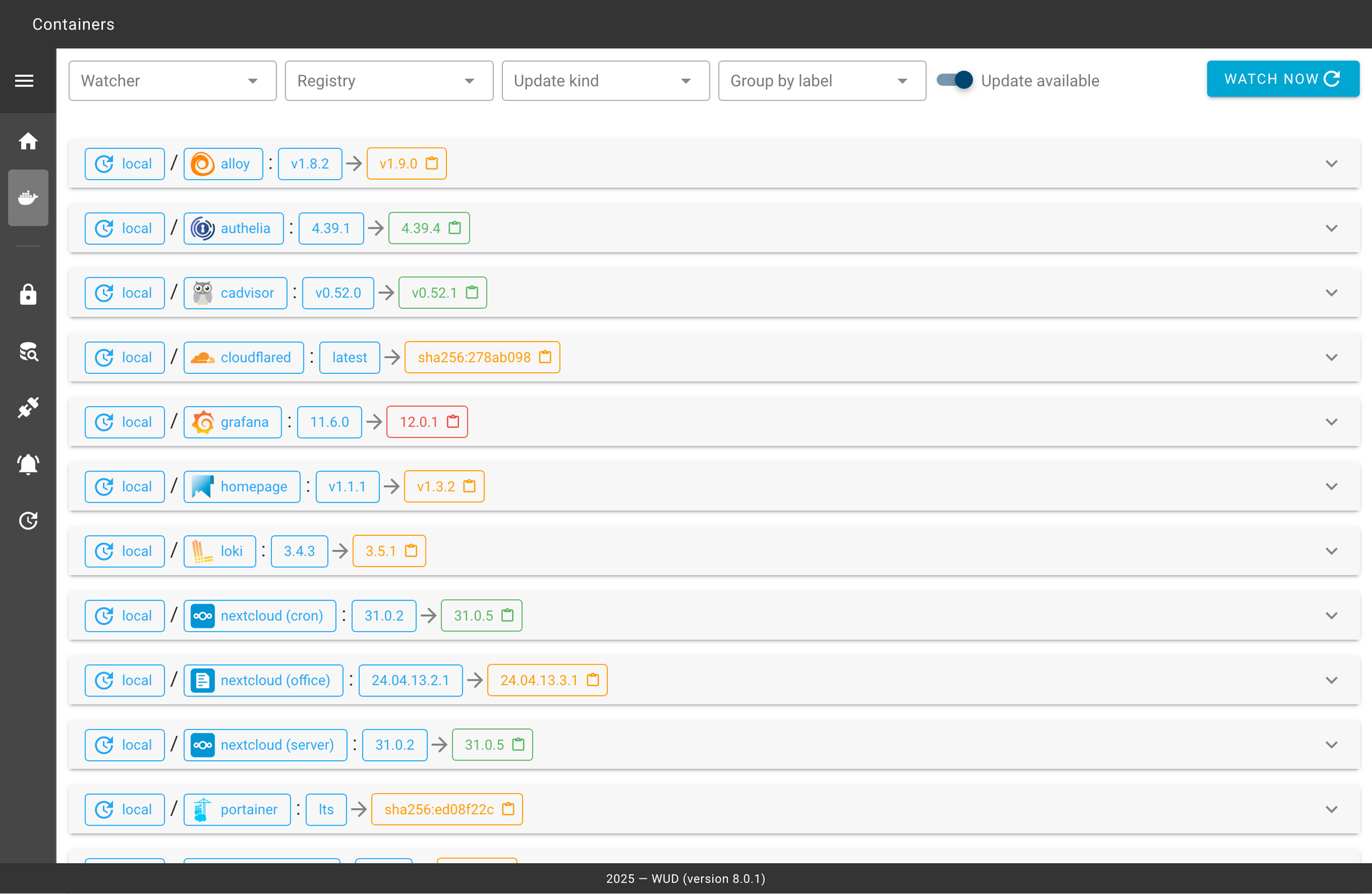Expand the homepage container row chevron
1372x894 pixels.
1332,486
